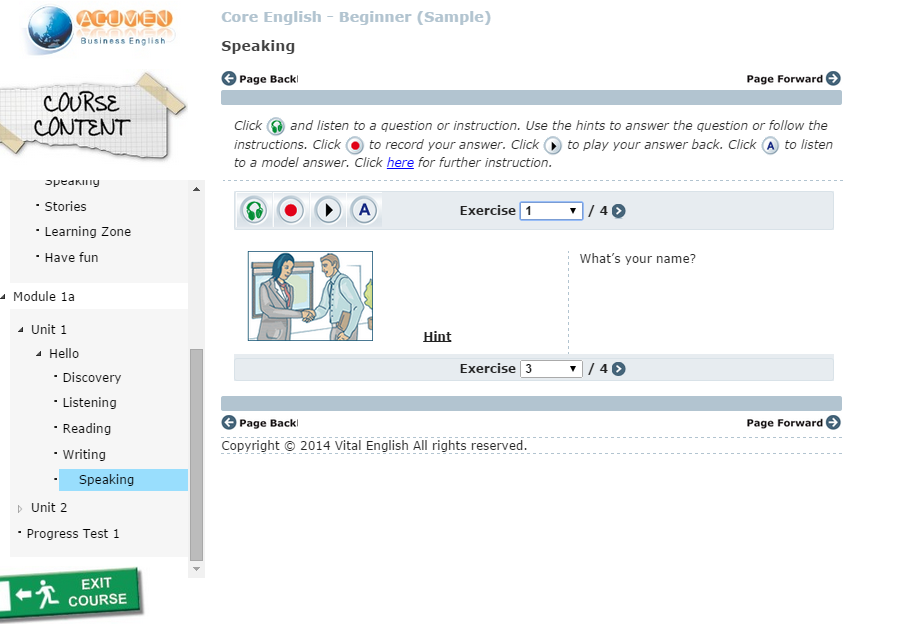This screenshot has width=923, height=624.
Task: Click the green headphones listen icon in toolbar
Action: (x=254, y=210)
